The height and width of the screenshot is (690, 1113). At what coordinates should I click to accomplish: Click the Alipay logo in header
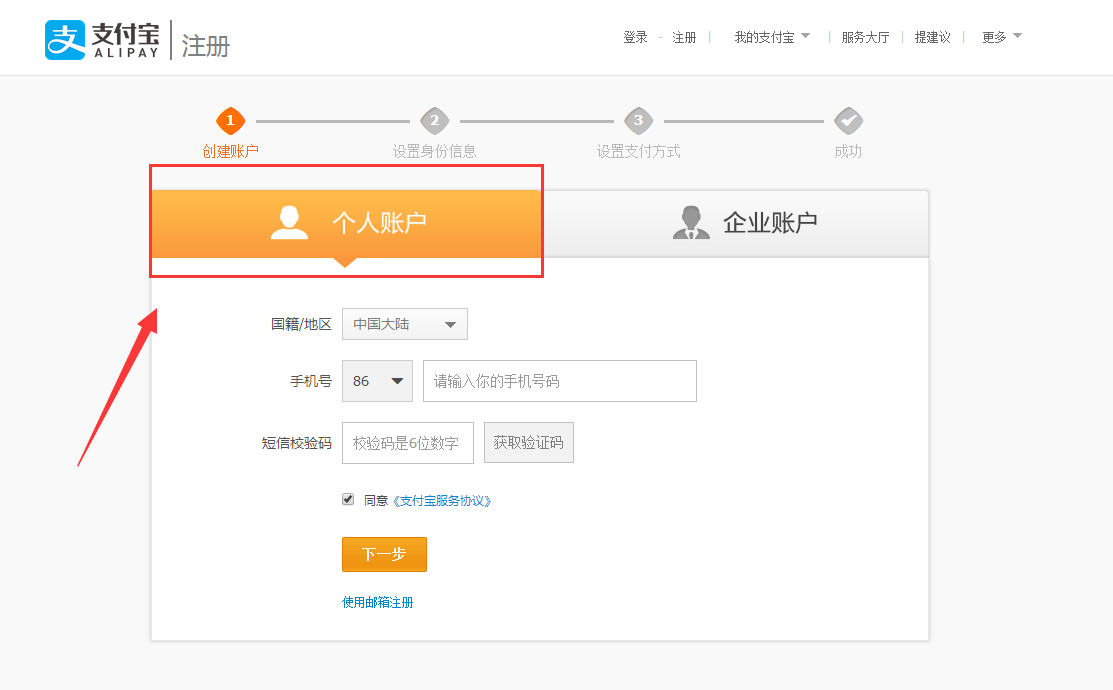(x=102, y=40)
